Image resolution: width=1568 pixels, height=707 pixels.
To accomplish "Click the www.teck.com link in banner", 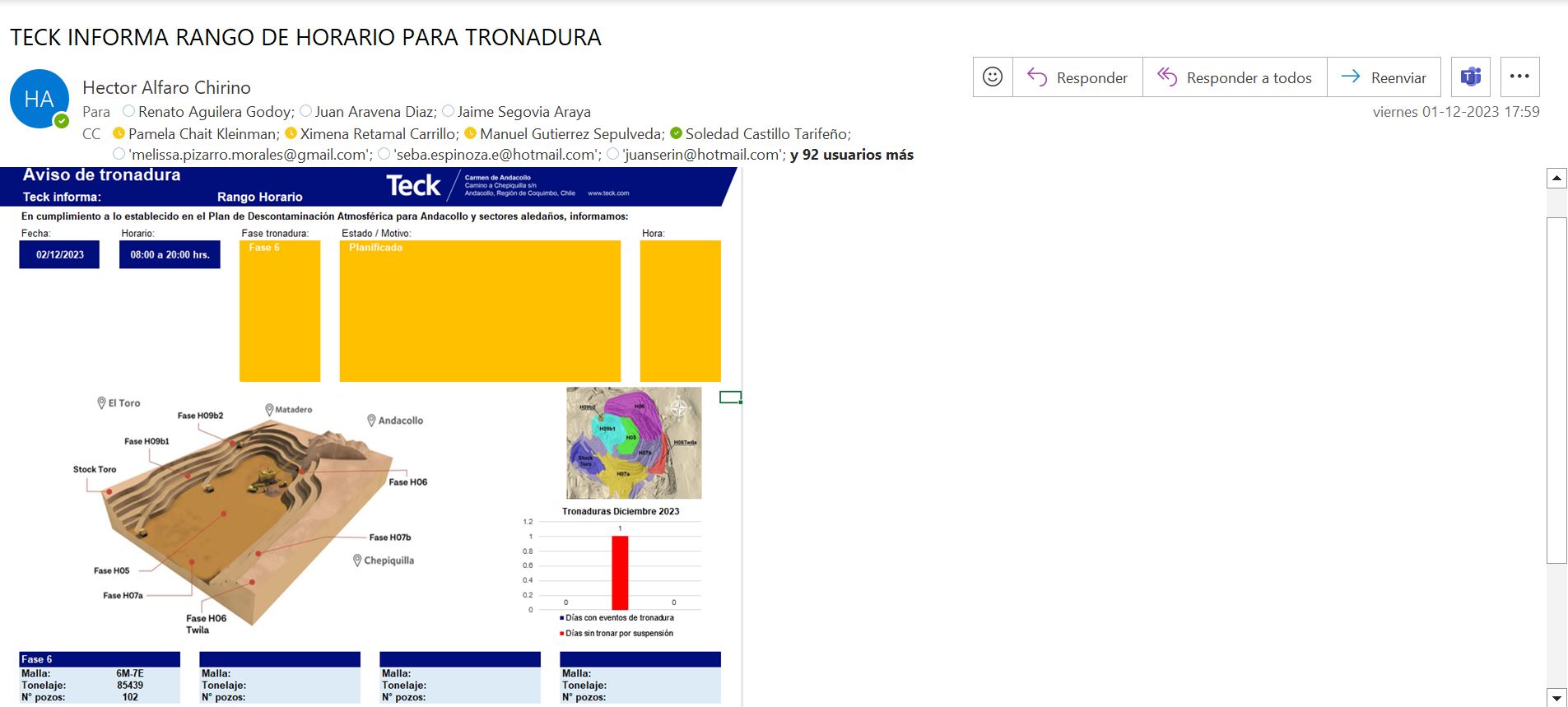I will pyautogui.click(x=608, y=193).
